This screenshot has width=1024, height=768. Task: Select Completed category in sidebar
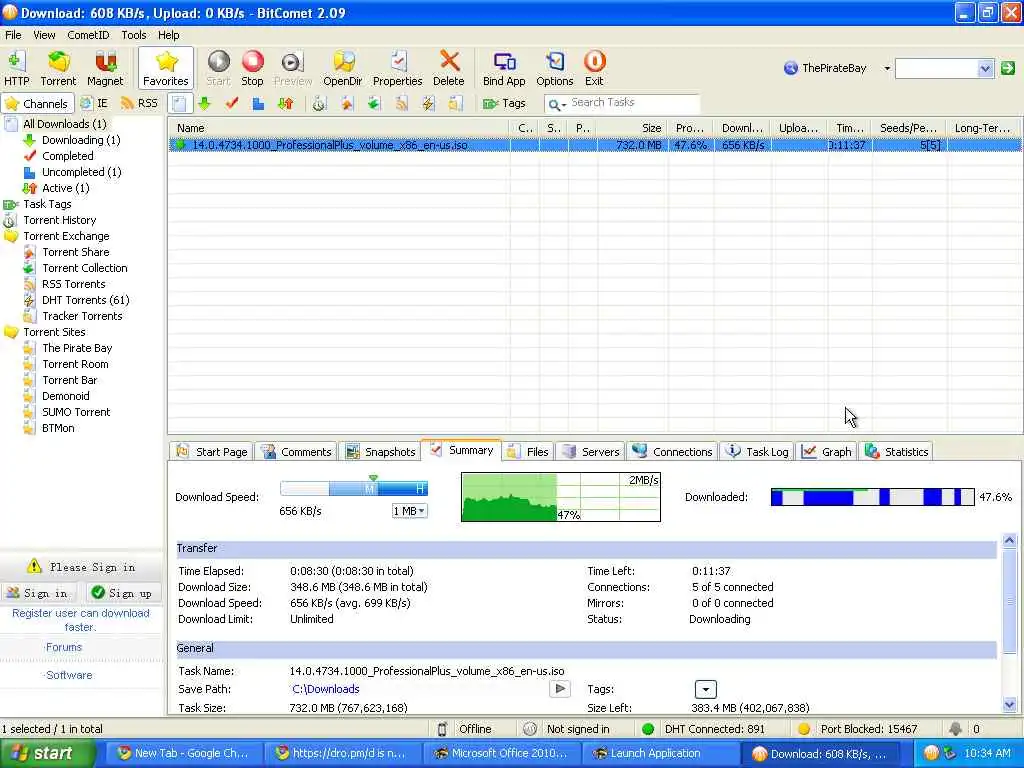click(x=67, y=156)
